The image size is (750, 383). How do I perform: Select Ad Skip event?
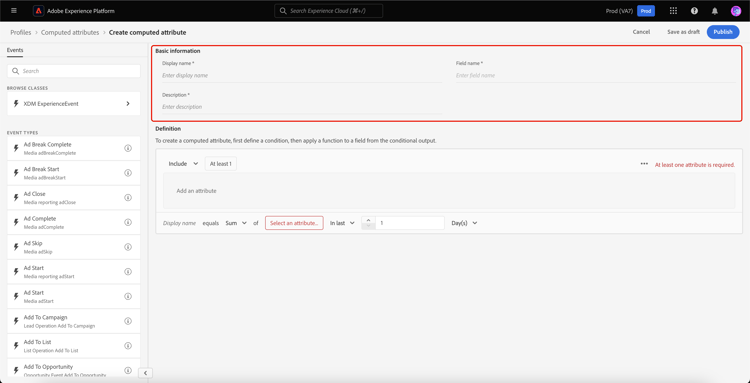(74, 247)
